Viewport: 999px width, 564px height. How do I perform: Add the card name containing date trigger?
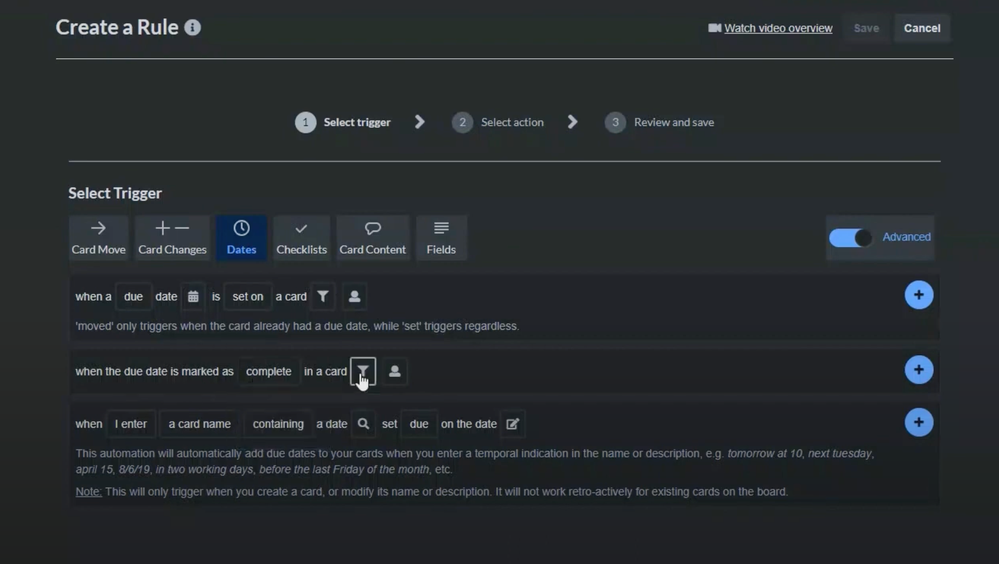[x=919, y=422]
